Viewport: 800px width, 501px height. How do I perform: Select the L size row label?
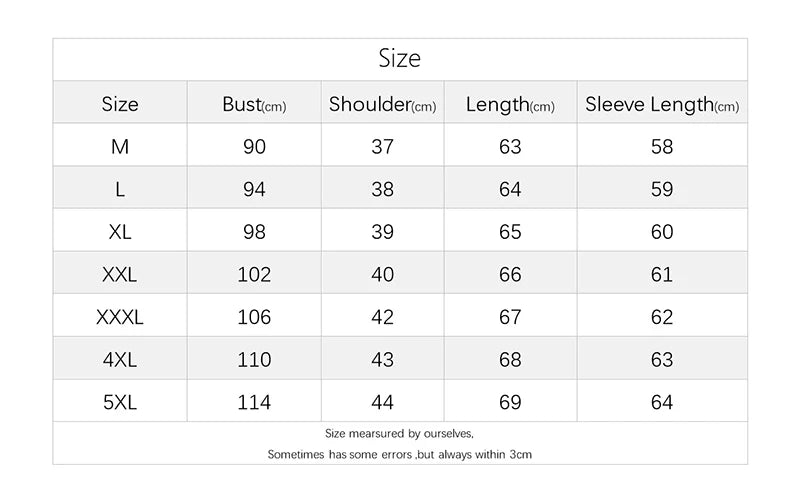click(x=120, y=189)
